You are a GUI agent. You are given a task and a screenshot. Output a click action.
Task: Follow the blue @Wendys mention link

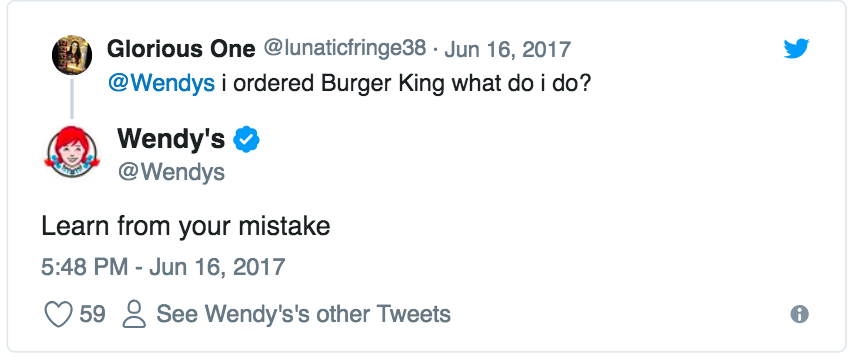pos(162,84)
